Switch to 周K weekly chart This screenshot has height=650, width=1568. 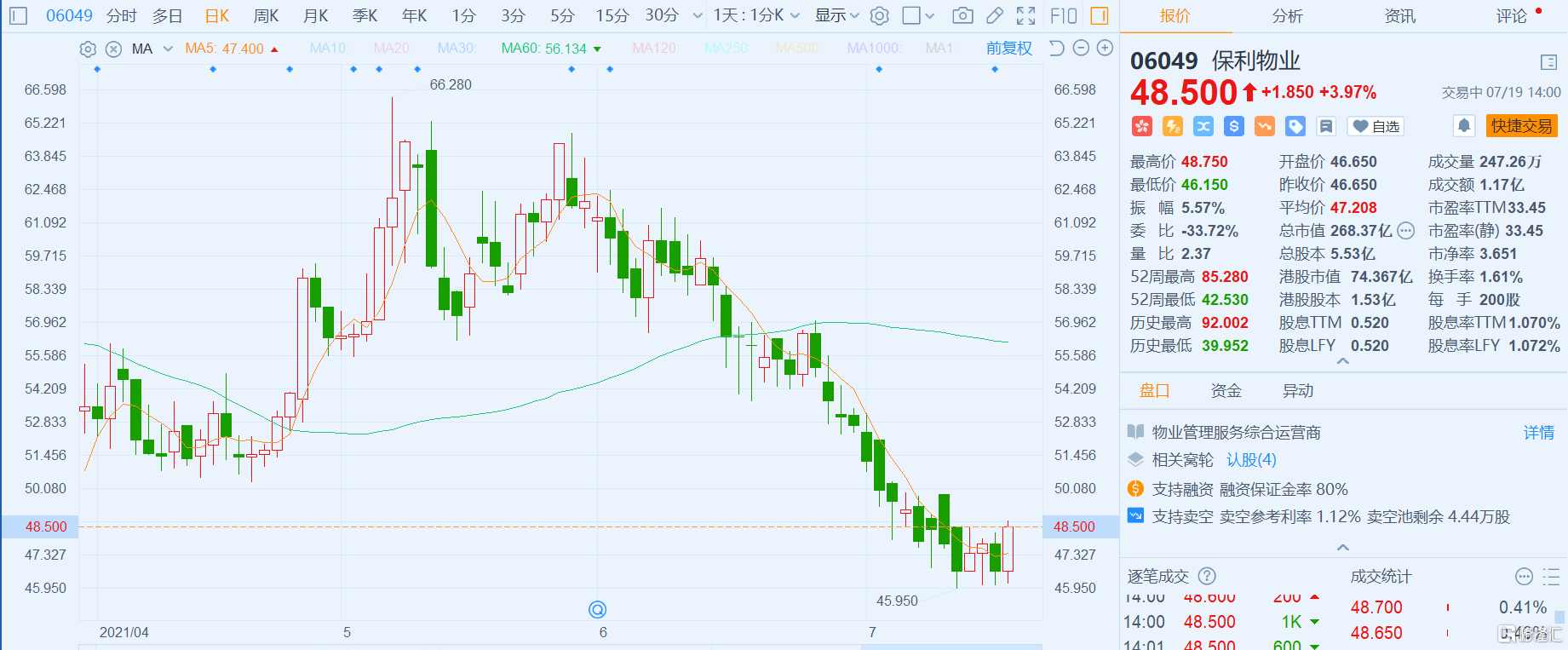(x=266, y=15)
